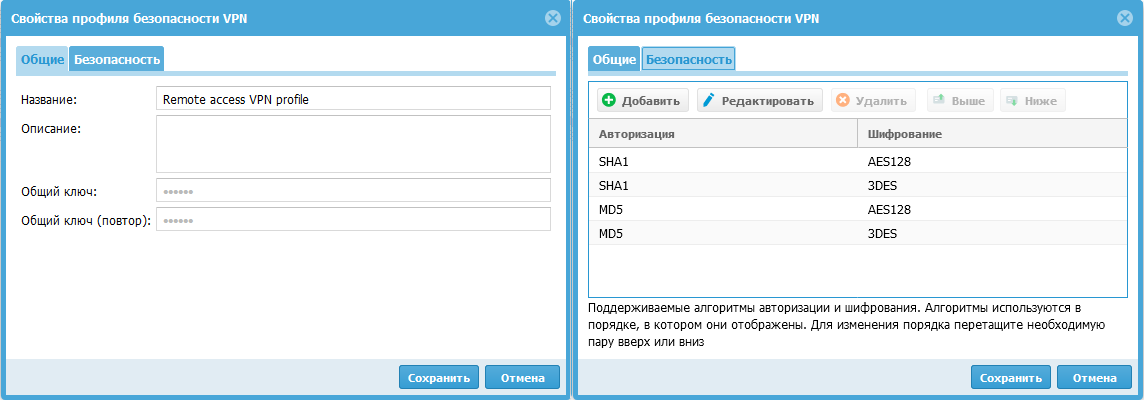
Task: Click the Удалить toolbar button
Action: [x=873, y=101]
